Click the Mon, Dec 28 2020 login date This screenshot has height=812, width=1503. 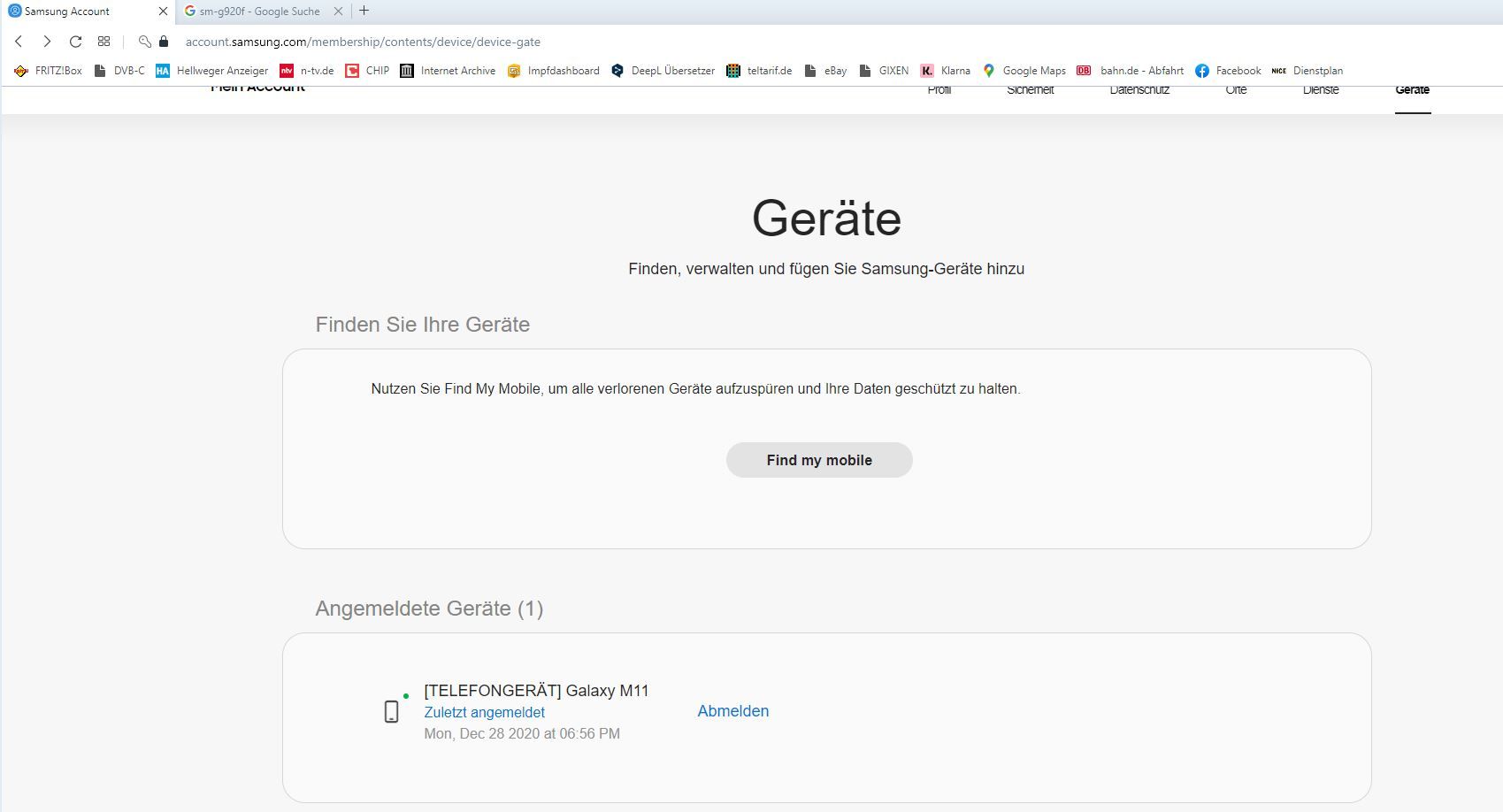(x=522, y=733)
